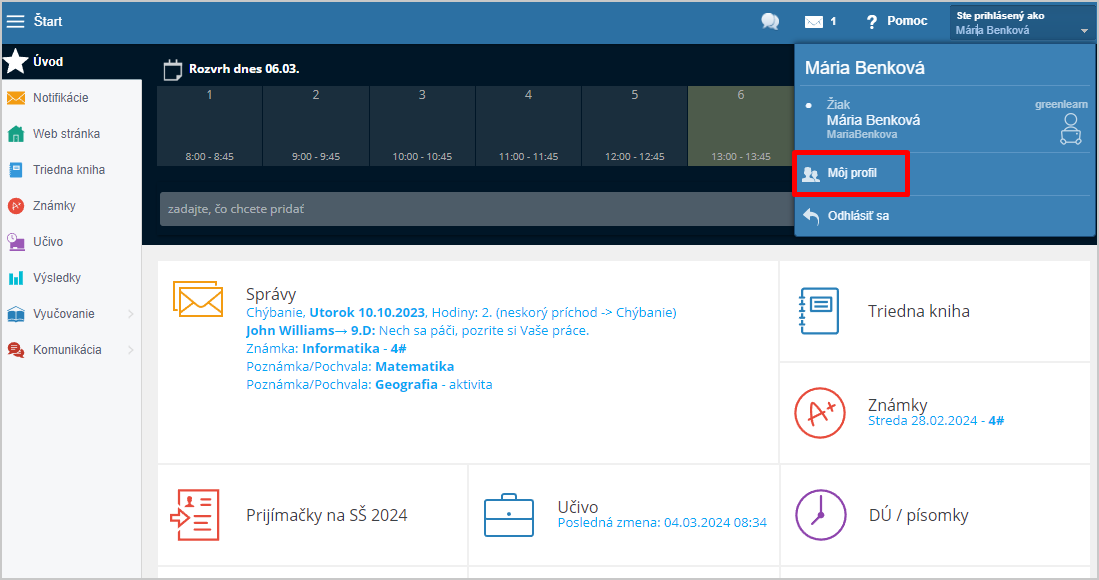
Task: Expand the Vyučovanie sidebar submenu
Action: 131,314
